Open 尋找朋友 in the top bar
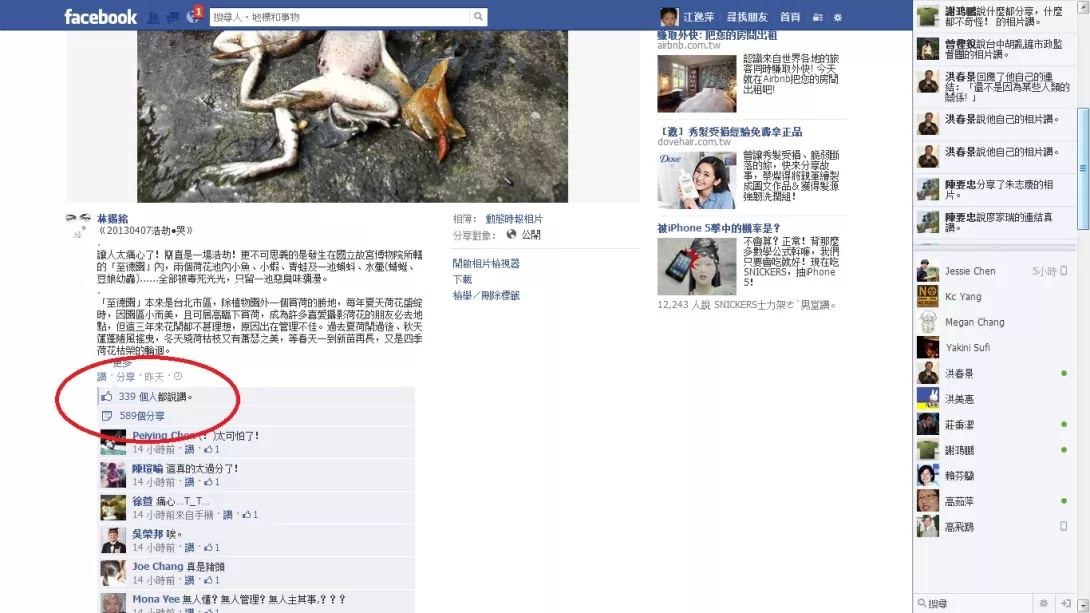 tap(747, 17)
